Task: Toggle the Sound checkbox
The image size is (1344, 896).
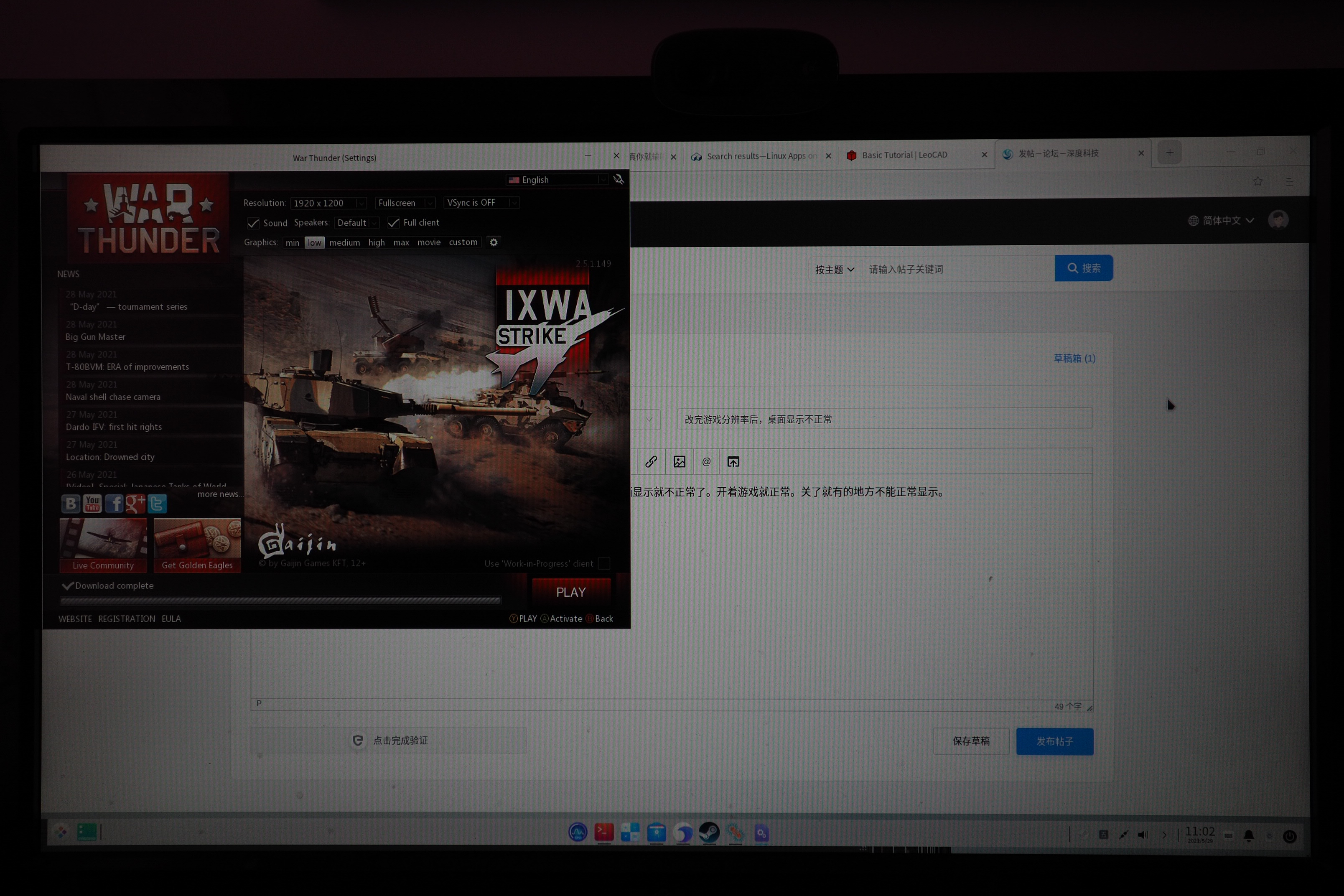Action: click(252, 223)
